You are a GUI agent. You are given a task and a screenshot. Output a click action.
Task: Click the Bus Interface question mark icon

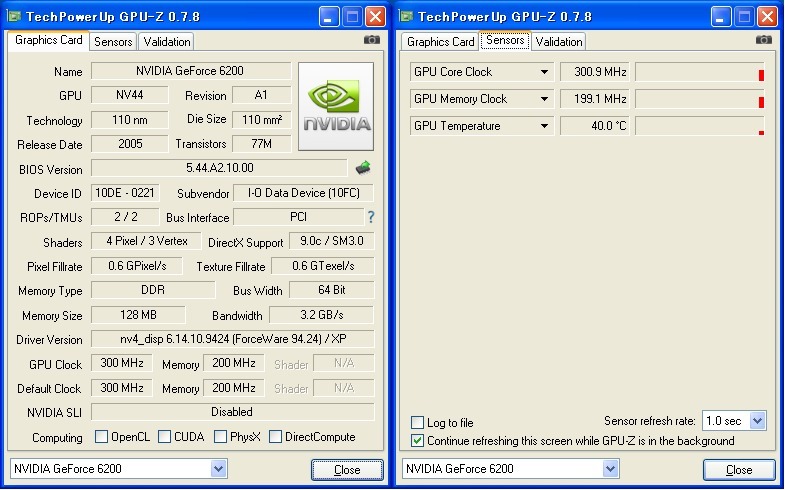tap(371, 217)
